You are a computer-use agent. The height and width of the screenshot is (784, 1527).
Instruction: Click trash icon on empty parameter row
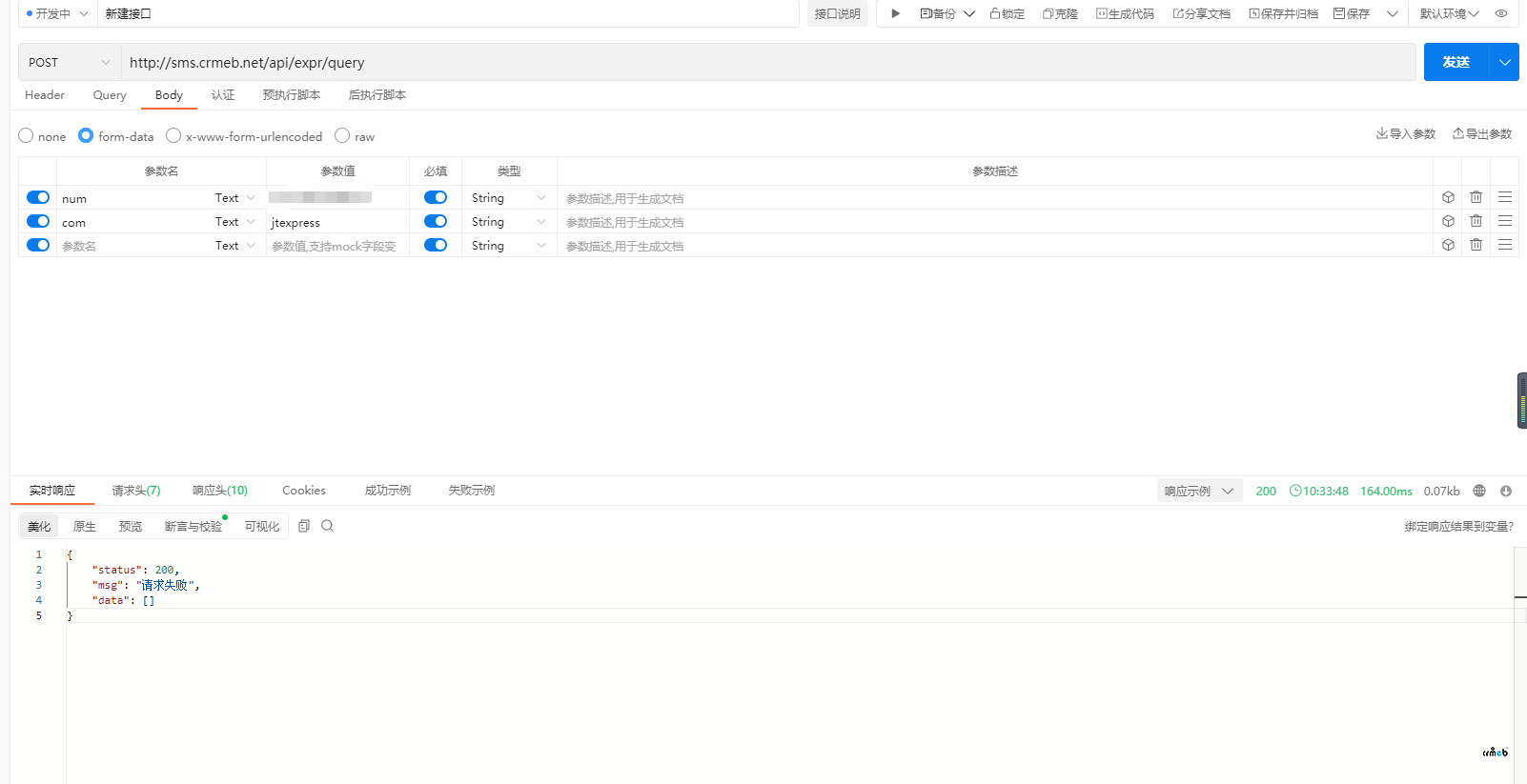click(1476, 245)
